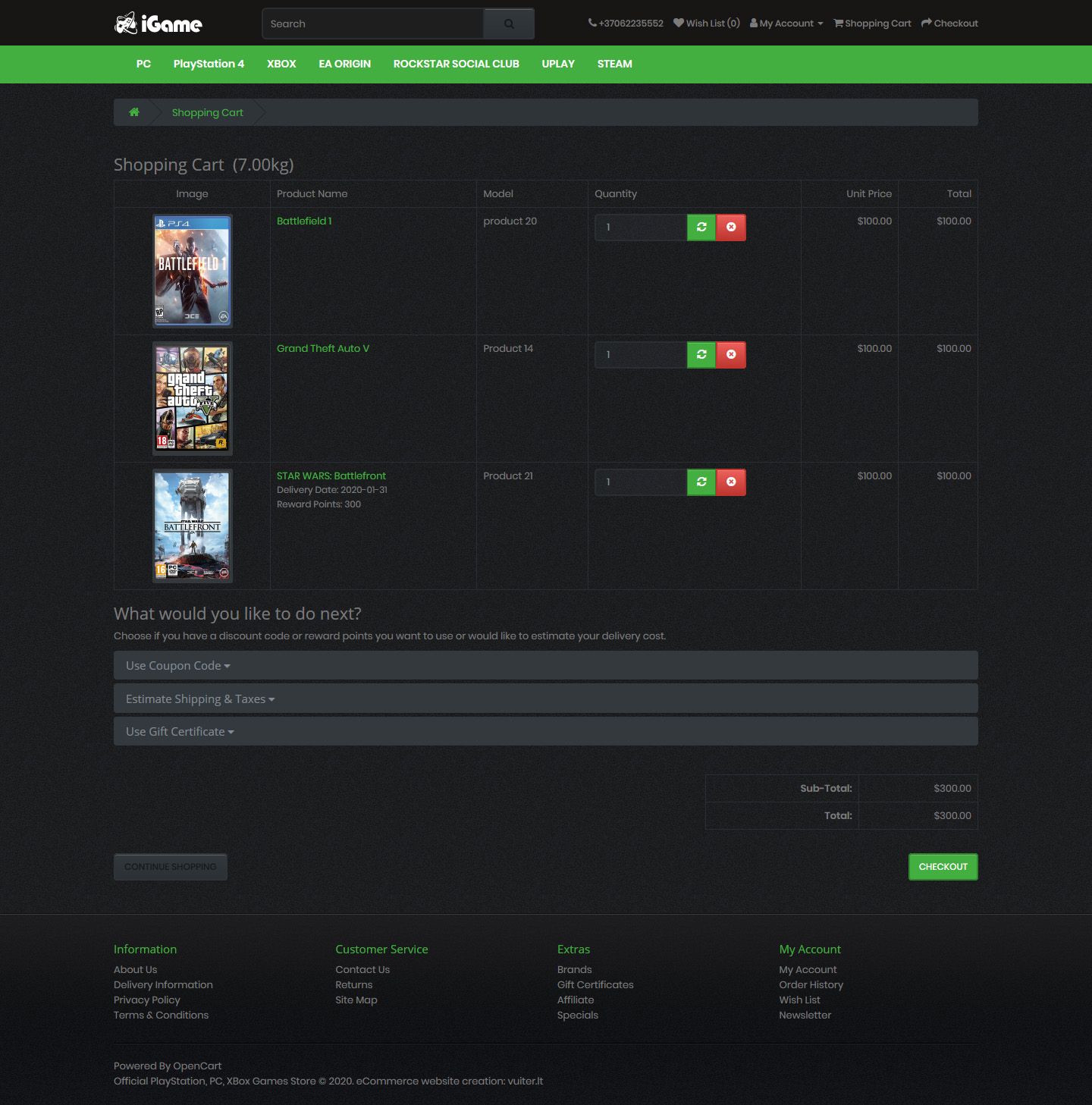This screenshot has height=1105, width=1092.
Task: Open the phone number +37062235552 link
Action: [626, 24]
